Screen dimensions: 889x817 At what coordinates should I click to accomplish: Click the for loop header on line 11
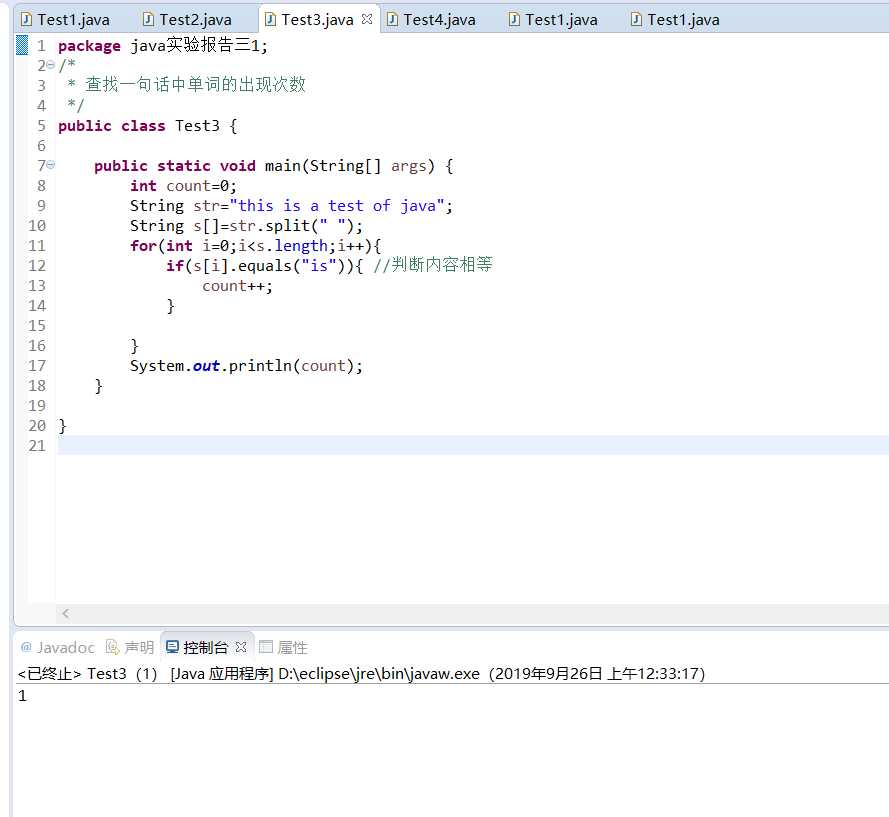(x=256, y=245)
